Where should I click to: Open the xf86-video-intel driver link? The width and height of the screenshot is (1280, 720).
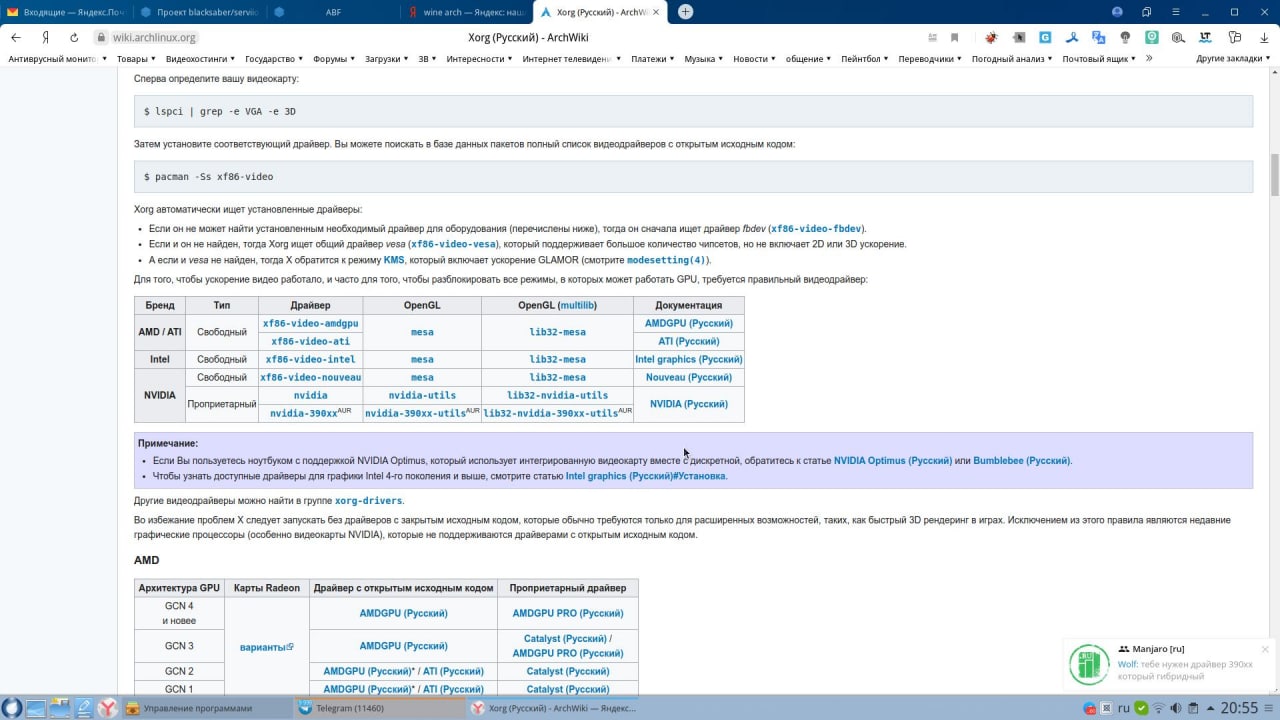(310, 359)
